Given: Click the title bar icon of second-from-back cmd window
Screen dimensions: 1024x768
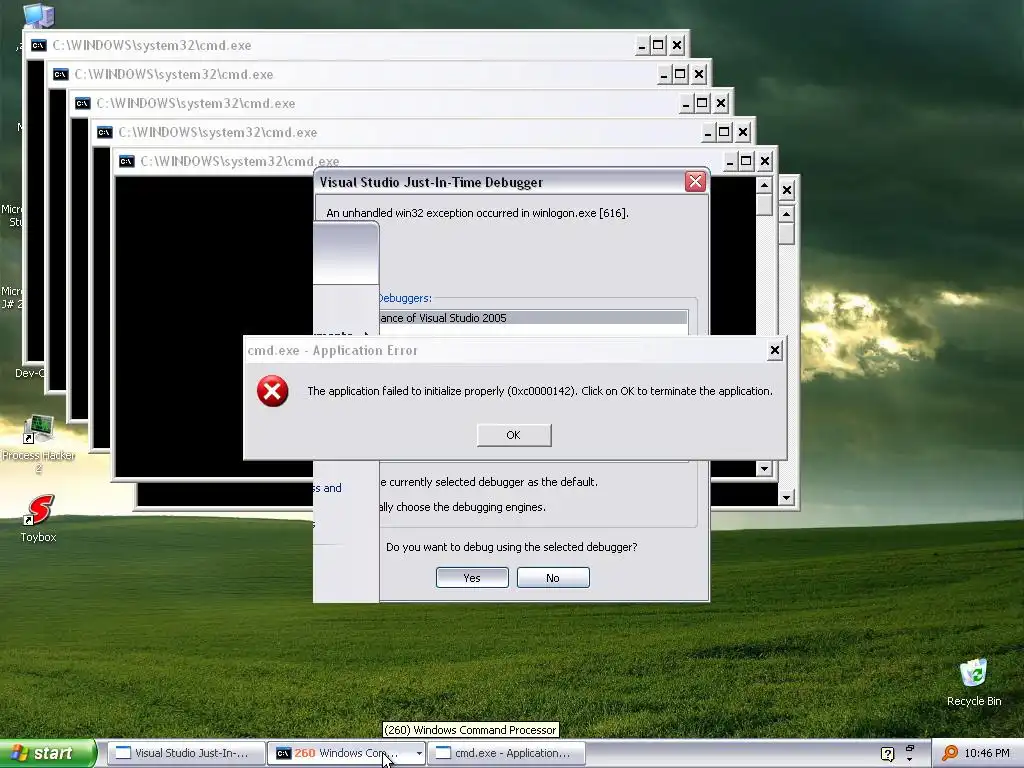Looking at the screenshot, I should pos(61,74).
